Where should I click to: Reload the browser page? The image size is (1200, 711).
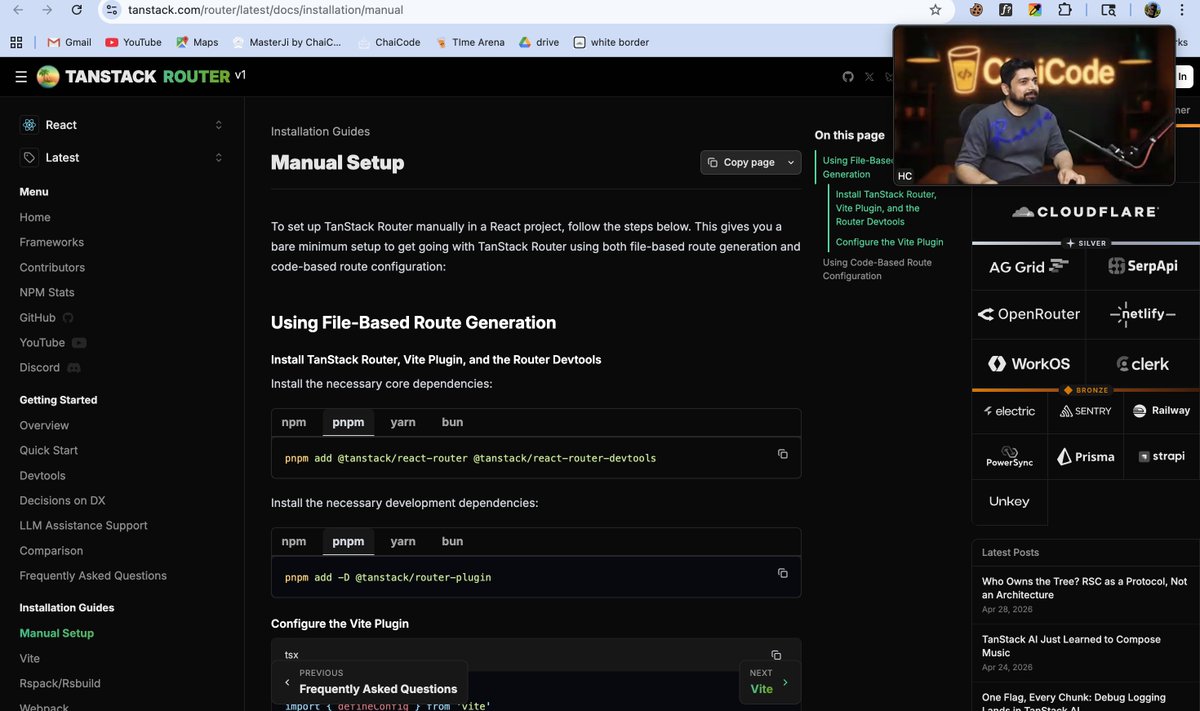pos(77,10)
